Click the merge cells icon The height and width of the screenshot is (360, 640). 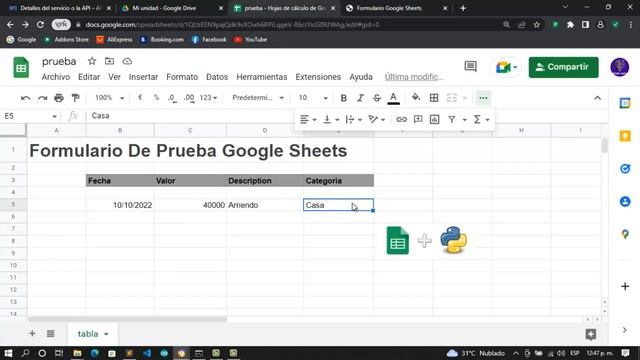point(452,98)
